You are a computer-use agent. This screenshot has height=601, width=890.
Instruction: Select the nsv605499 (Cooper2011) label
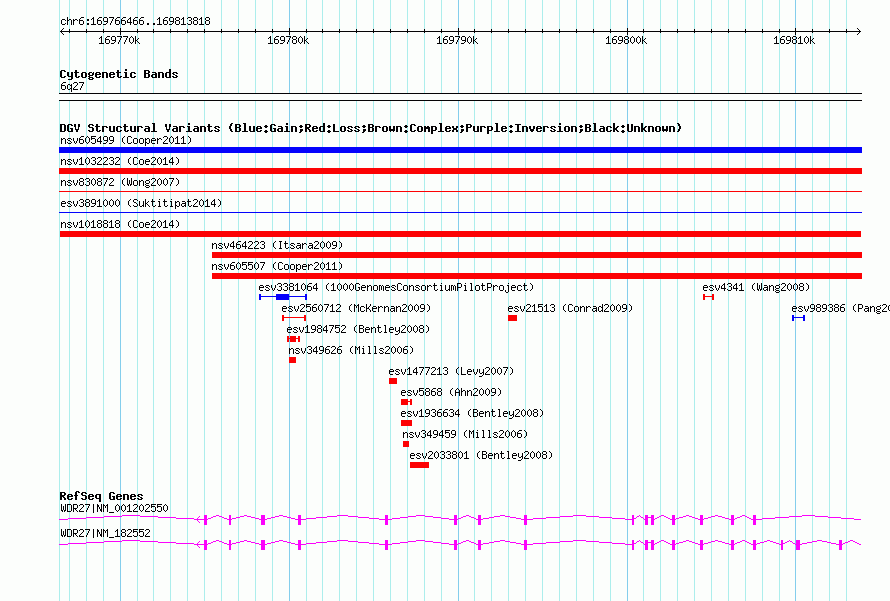pos(126,140)
